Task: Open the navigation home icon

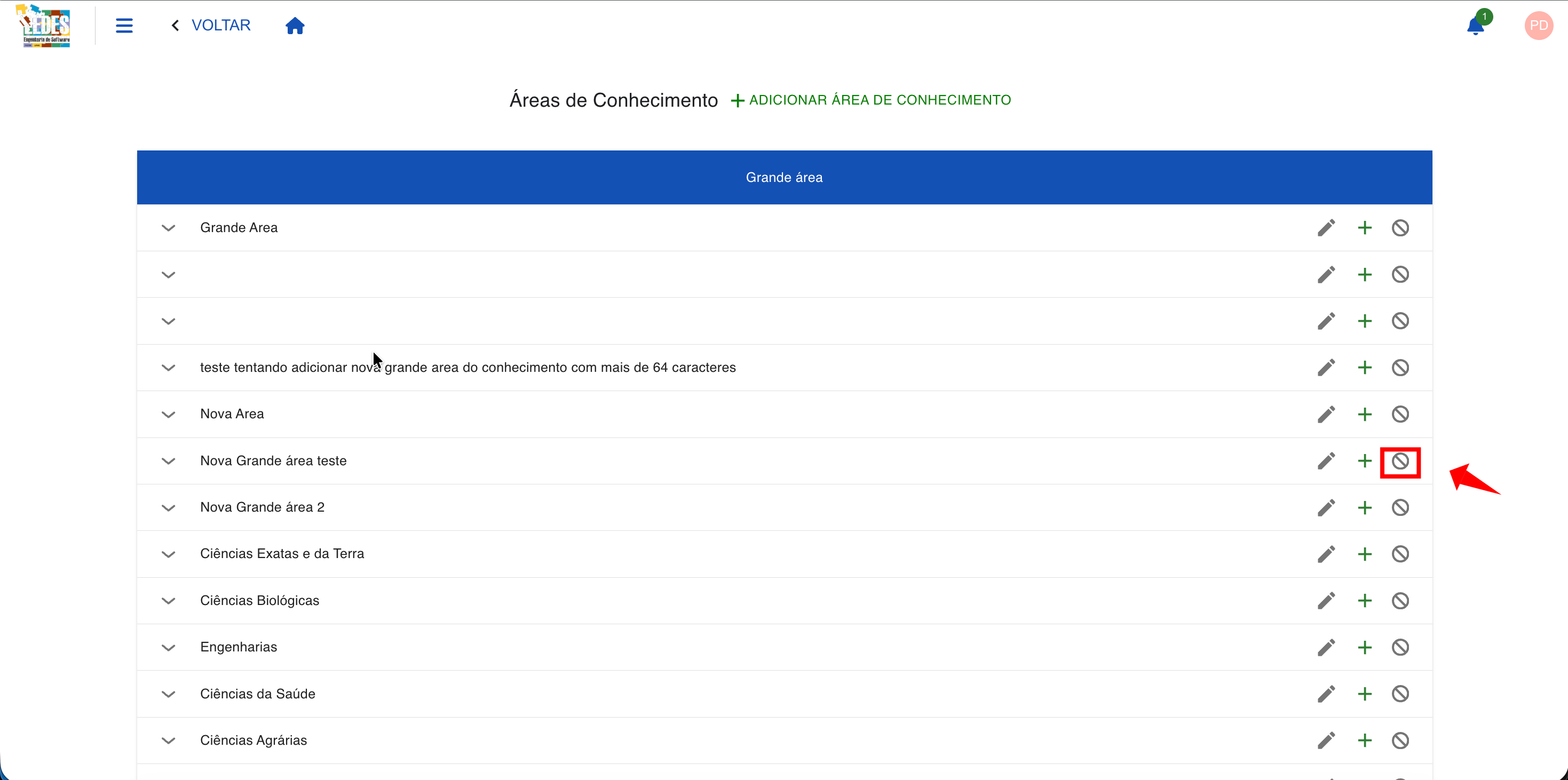Action: pos(295,25)
